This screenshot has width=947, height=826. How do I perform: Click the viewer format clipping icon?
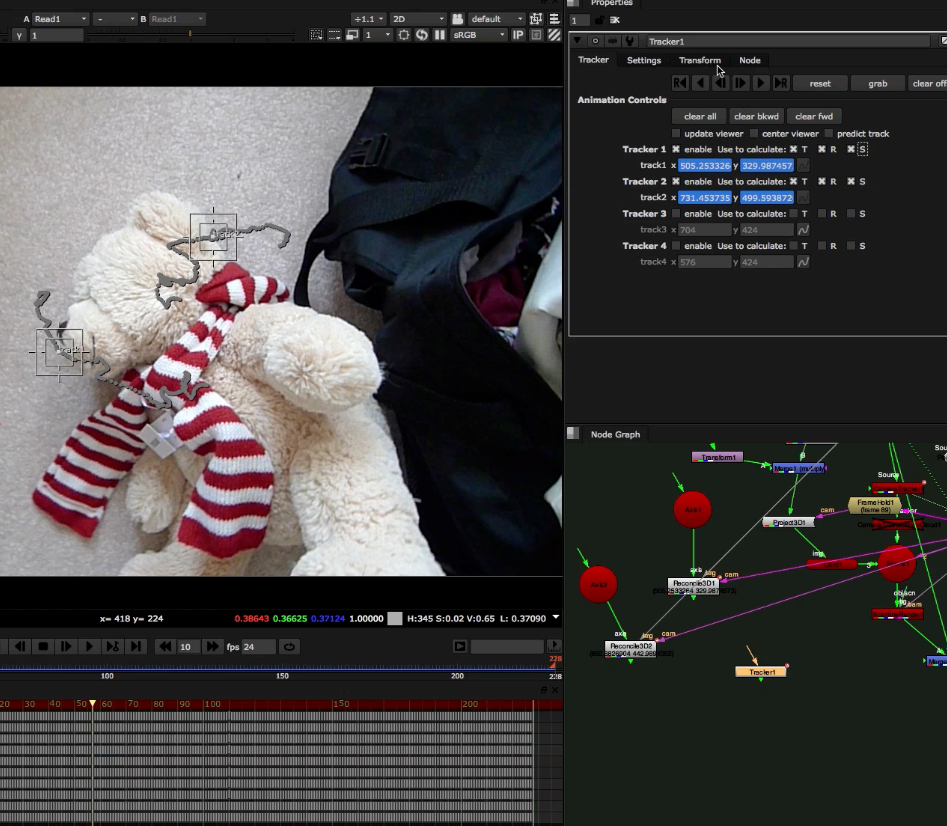[334, 35]
